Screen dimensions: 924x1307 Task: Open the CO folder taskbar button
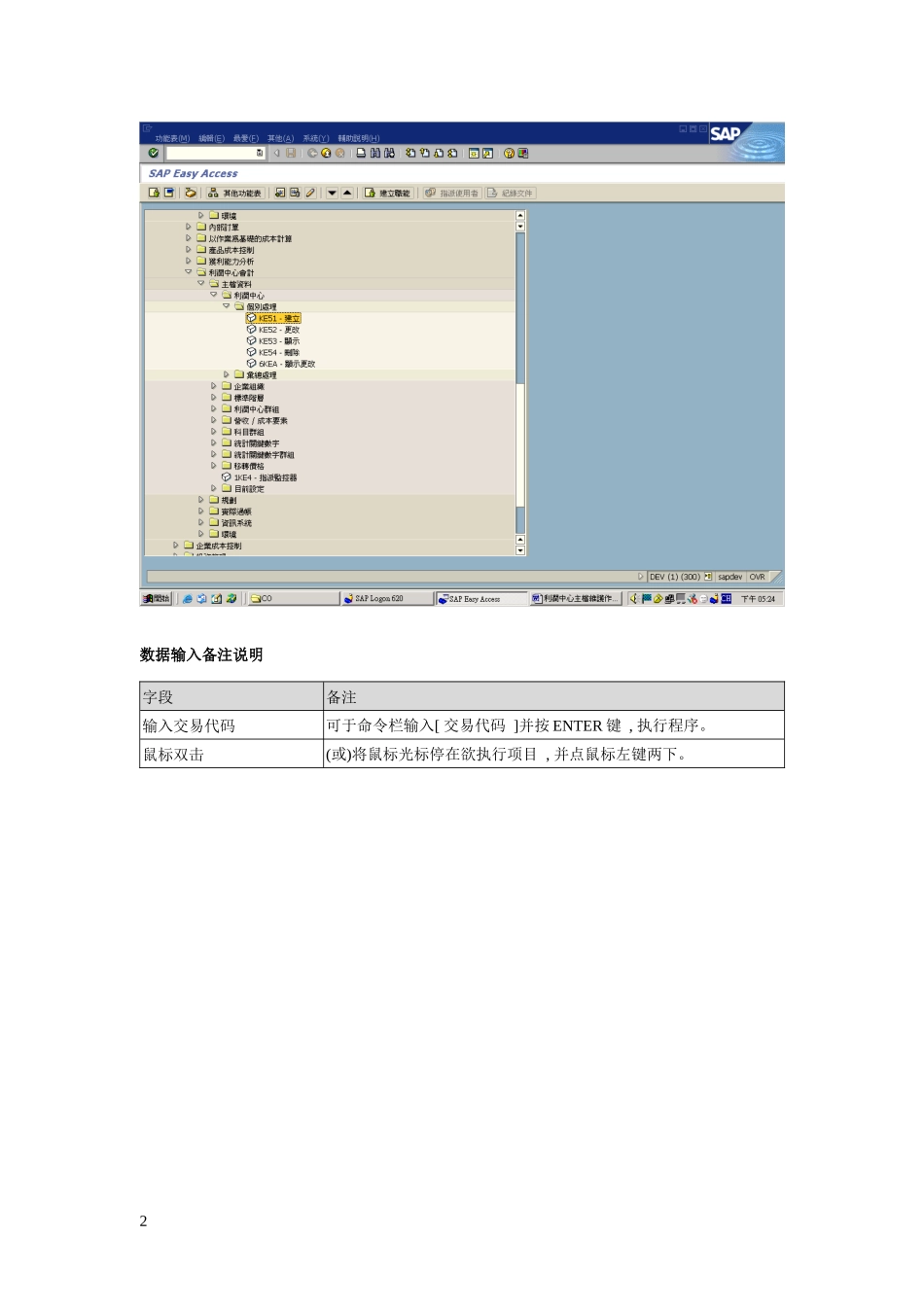[x=293, y=598]
